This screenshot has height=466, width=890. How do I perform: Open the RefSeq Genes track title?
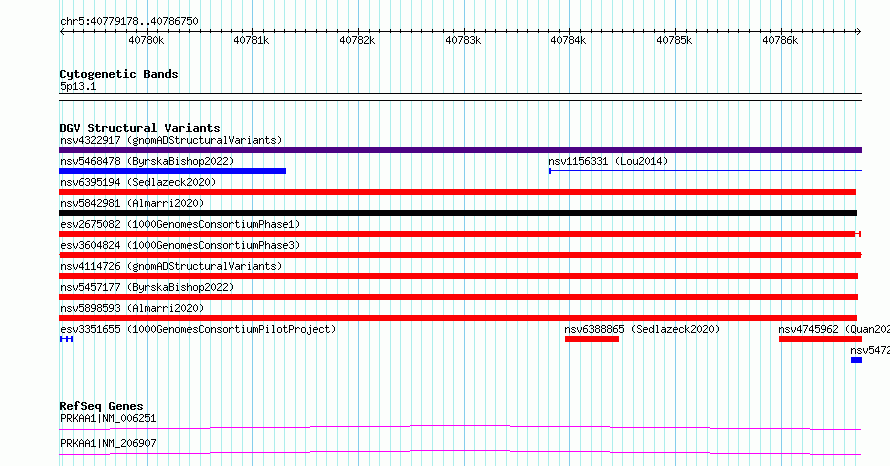[x=101, y=406]
